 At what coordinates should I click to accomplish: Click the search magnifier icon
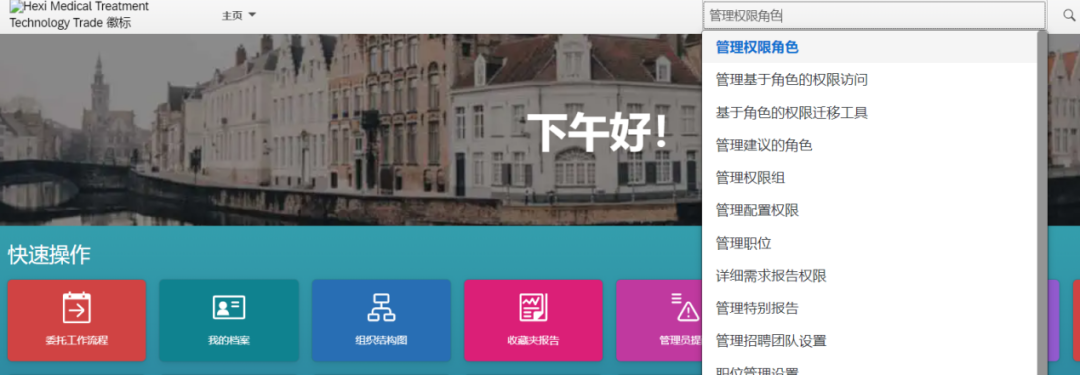click(x=1069, y=15)
